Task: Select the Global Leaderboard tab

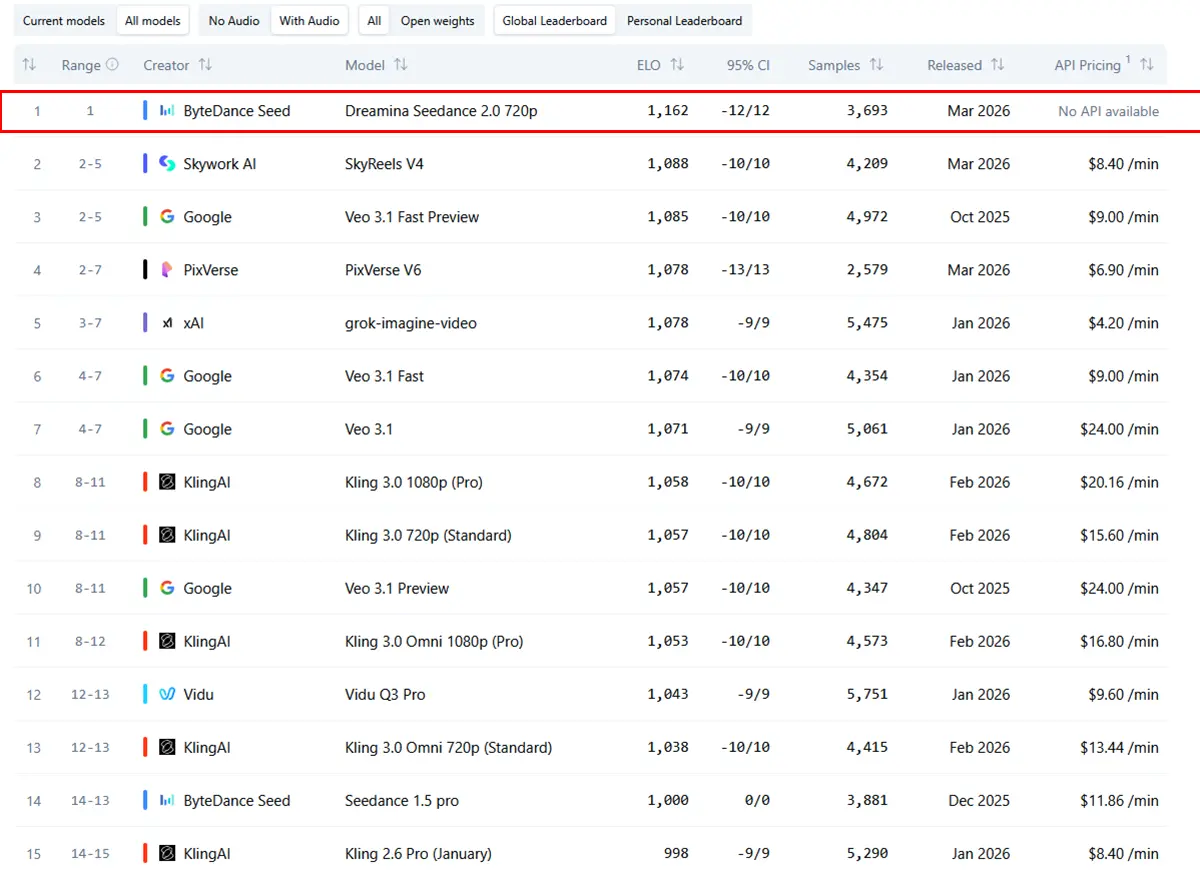Action: [554, 21]
